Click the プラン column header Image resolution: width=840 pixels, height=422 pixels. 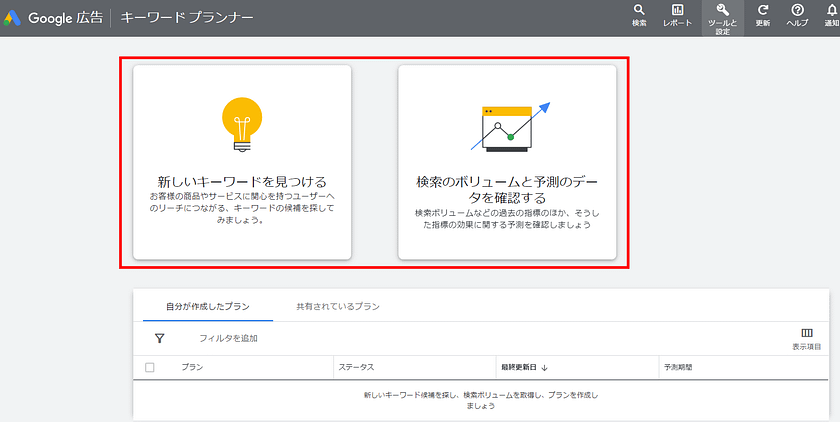click(x=192, y=368)
